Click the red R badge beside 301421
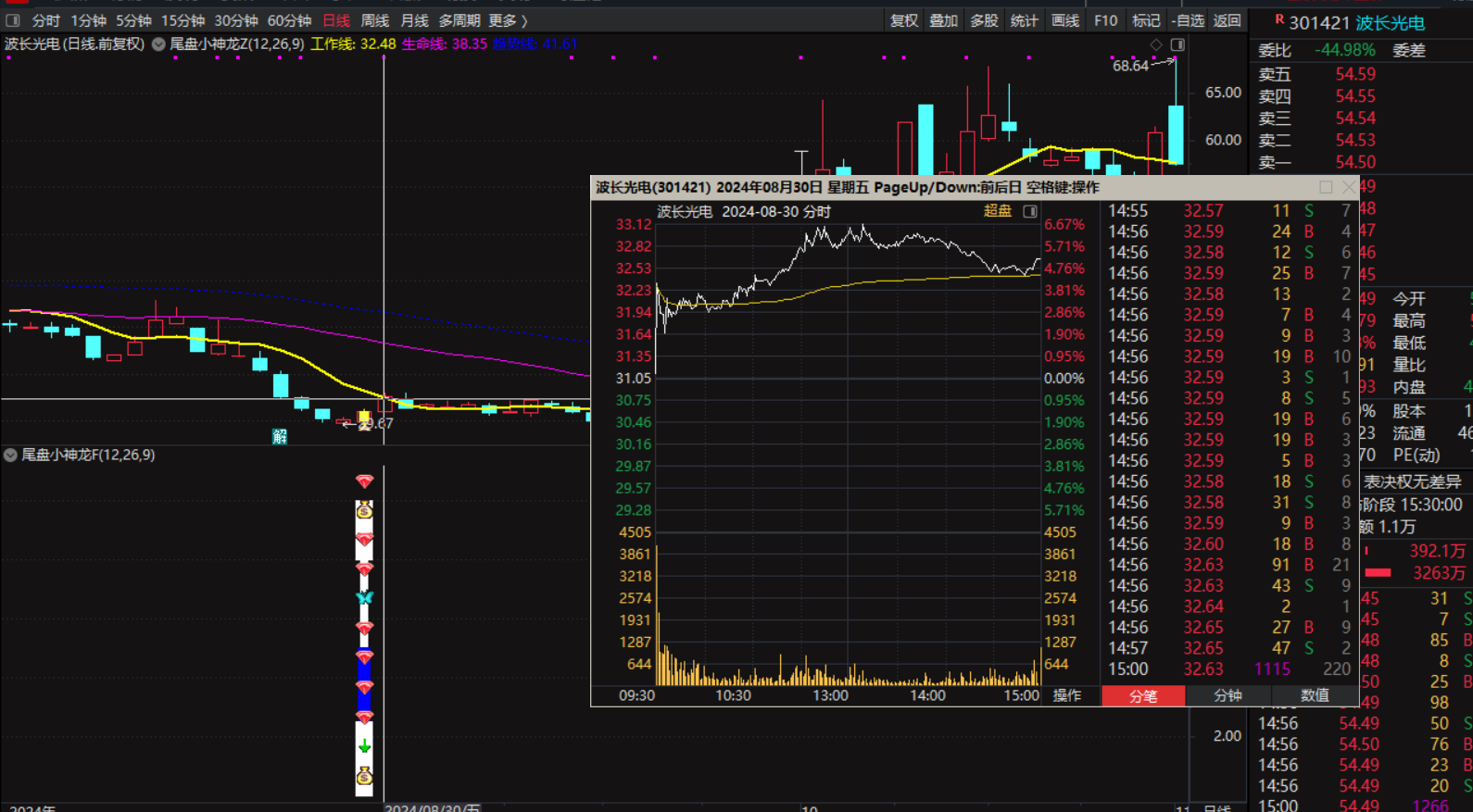 [x=1278, y=20]
